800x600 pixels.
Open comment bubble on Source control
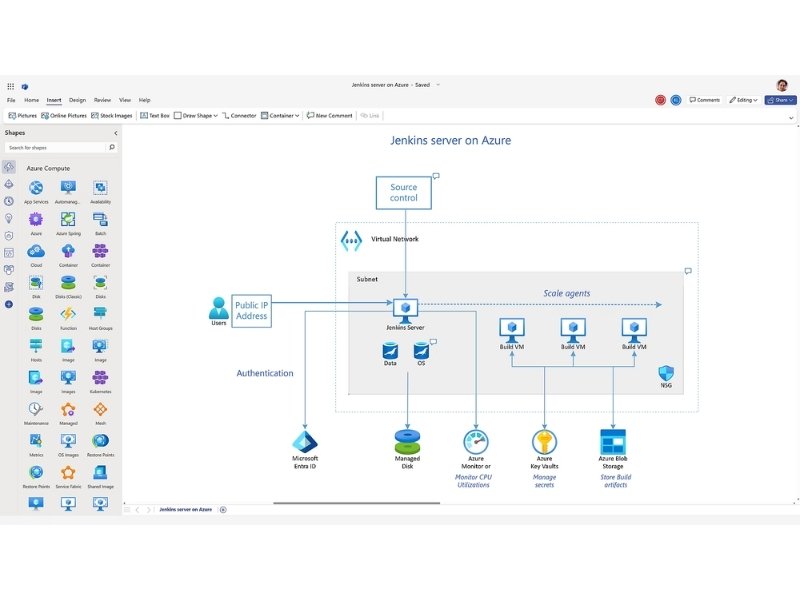(436, 176)
